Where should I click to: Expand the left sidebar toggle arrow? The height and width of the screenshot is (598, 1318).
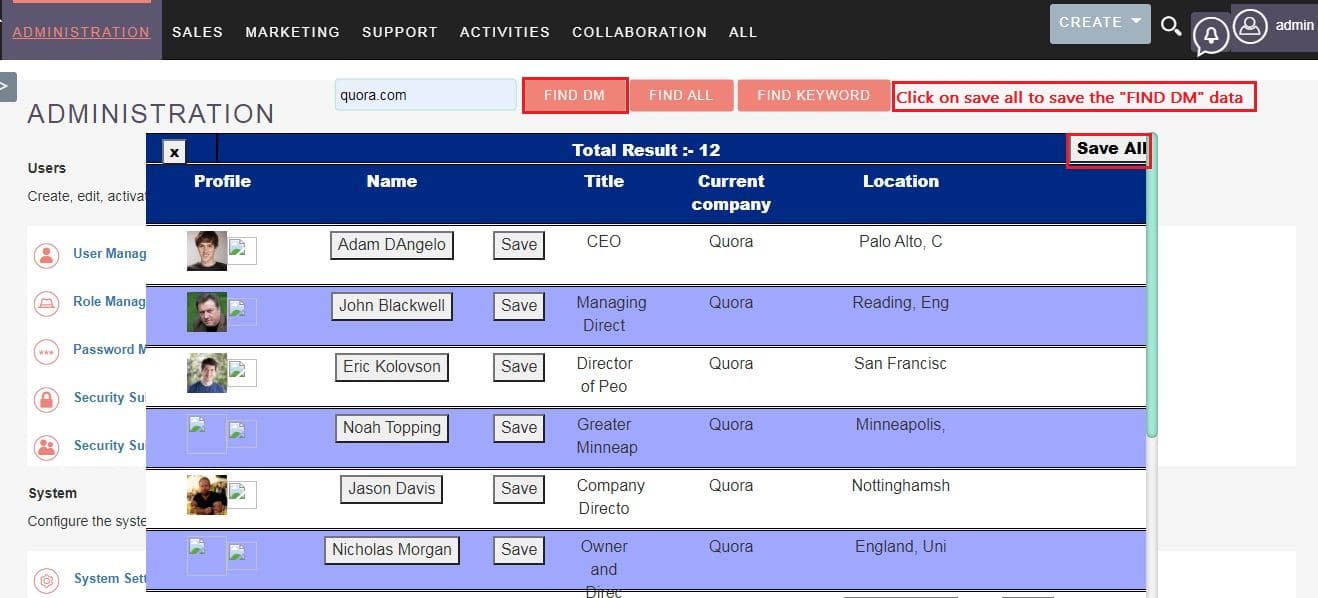7,86
